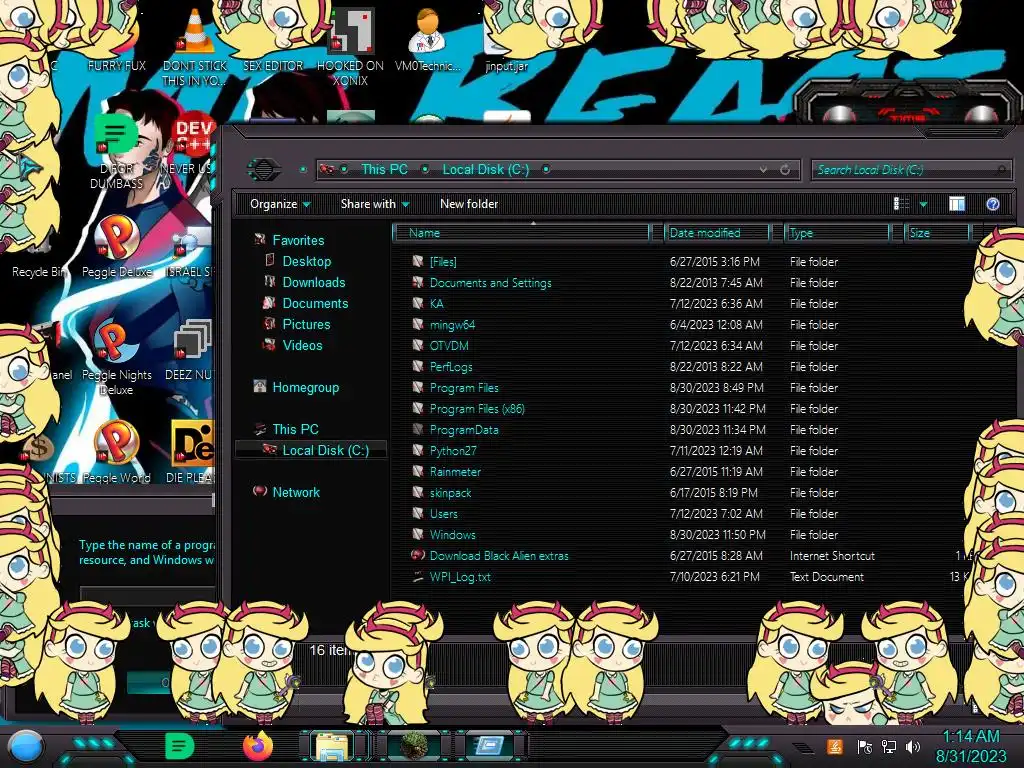Select the Program Files folder
This screenshot has height=768, width=1024.
pos(464,388)
